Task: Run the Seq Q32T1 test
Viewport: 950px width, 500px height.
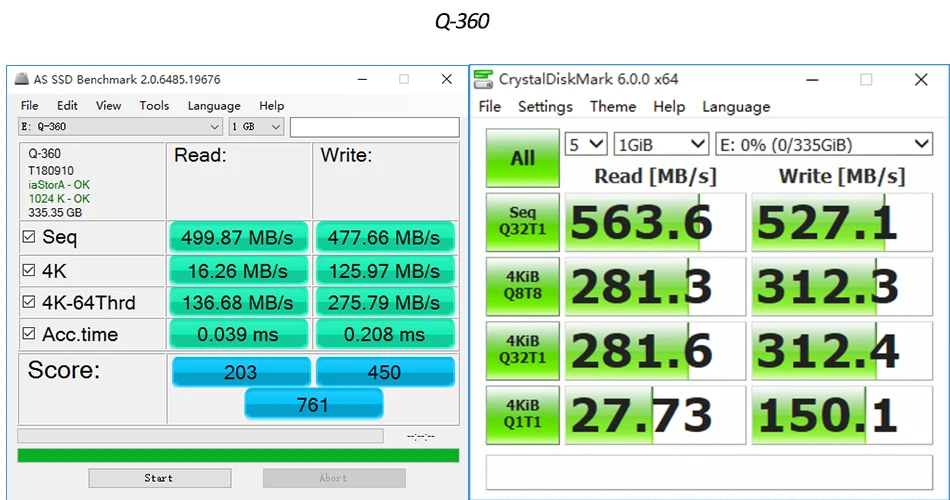Action: (522, 222)
